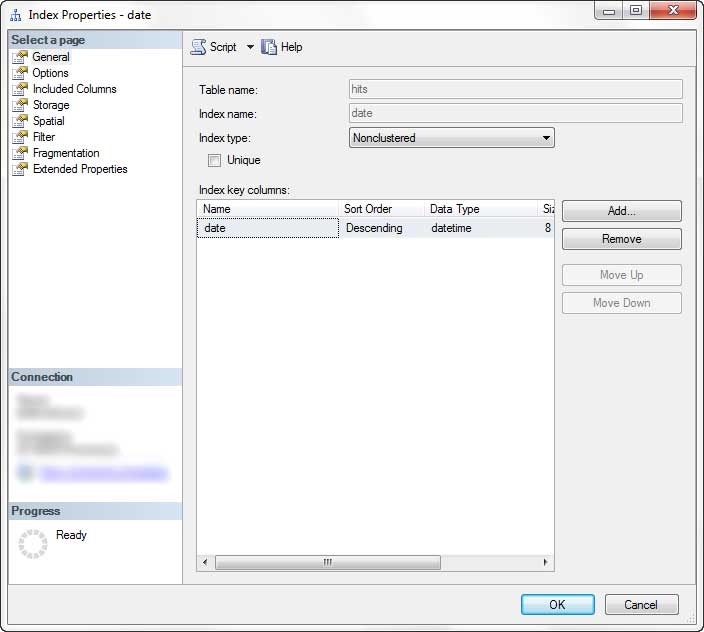The width and height of the screenshot is (704, 632).
Task: Click the Add... button
Action: [621, 211]
